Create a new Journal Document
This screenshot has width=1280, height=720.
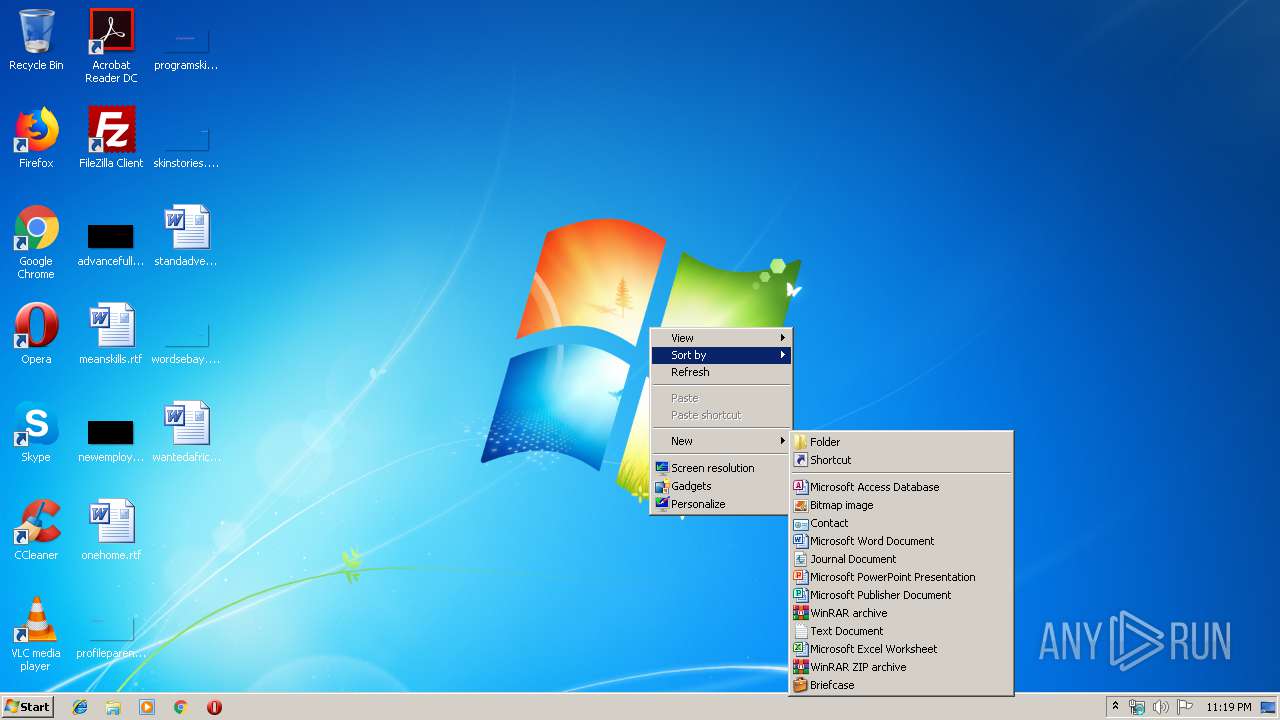tap(901, 559)
